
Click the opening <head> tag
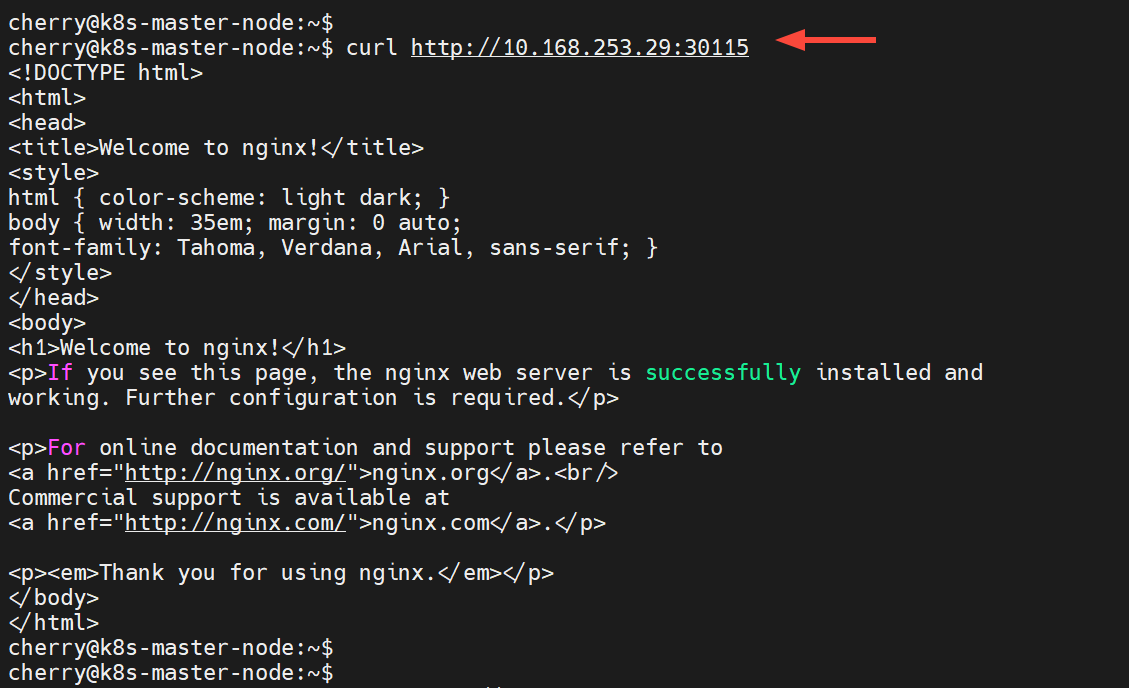click(47, 122)
